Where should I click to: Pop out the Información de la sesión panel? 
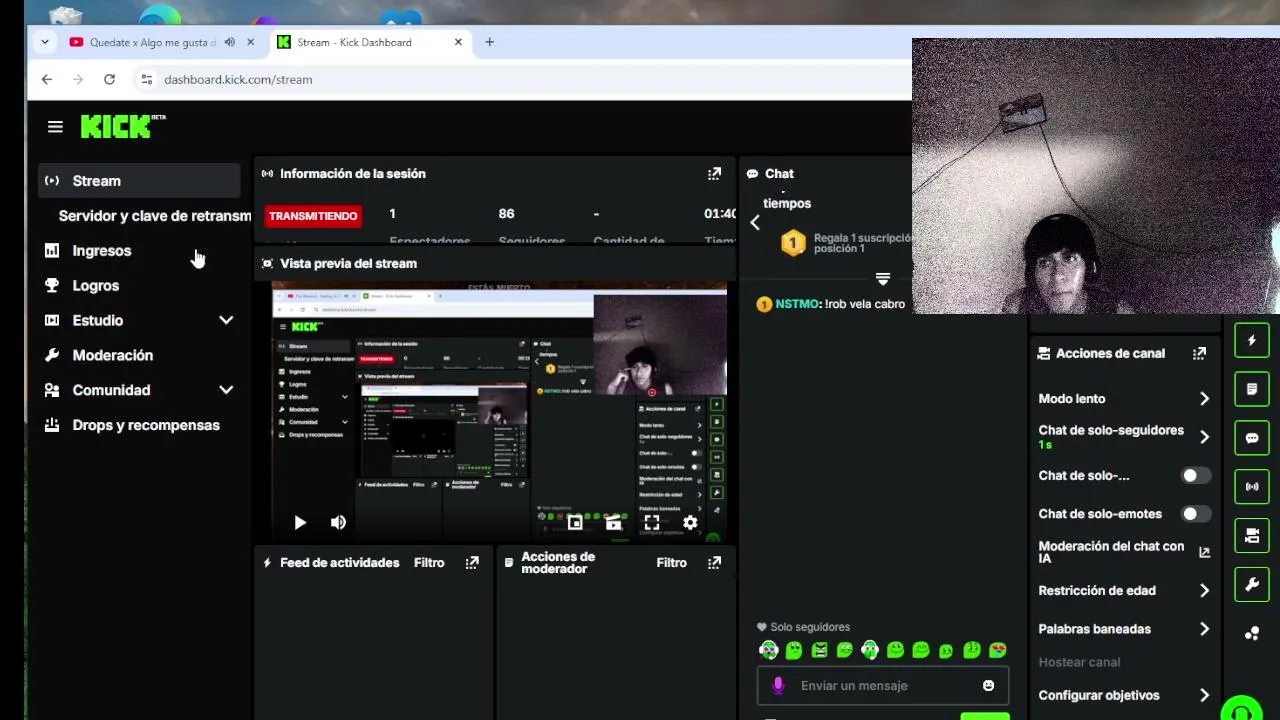(714, 174)
